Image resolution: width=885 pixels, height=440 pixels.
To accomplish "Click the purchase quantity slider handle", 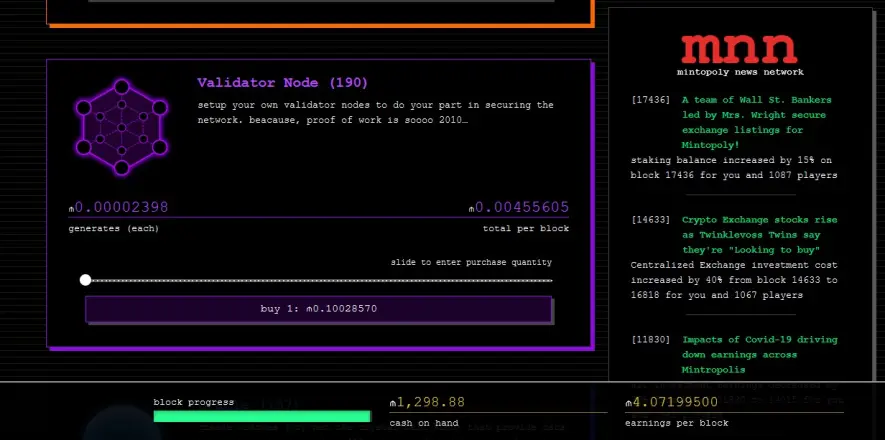I will click(85, 280).
